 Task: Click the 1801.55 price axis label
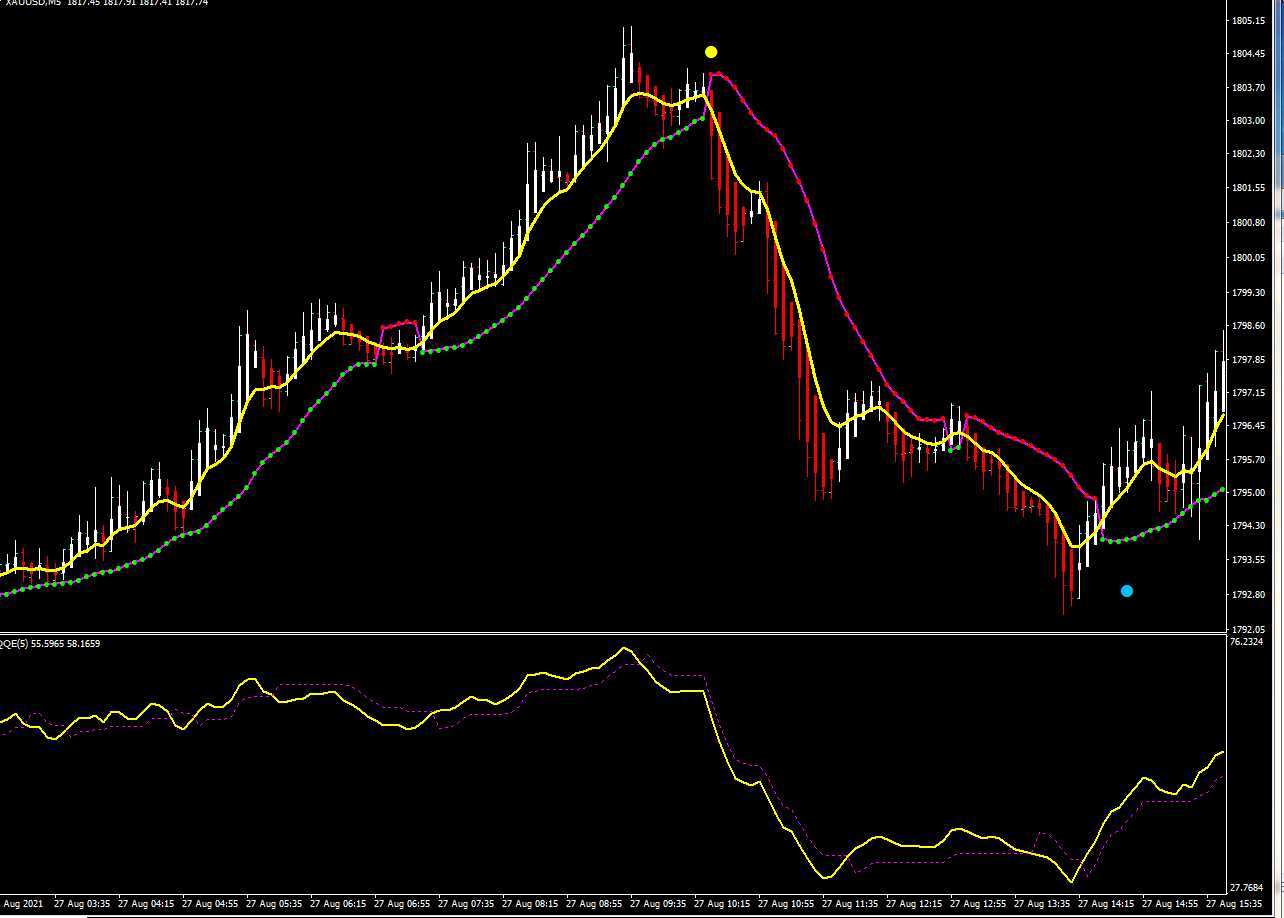pos(1248,188)
